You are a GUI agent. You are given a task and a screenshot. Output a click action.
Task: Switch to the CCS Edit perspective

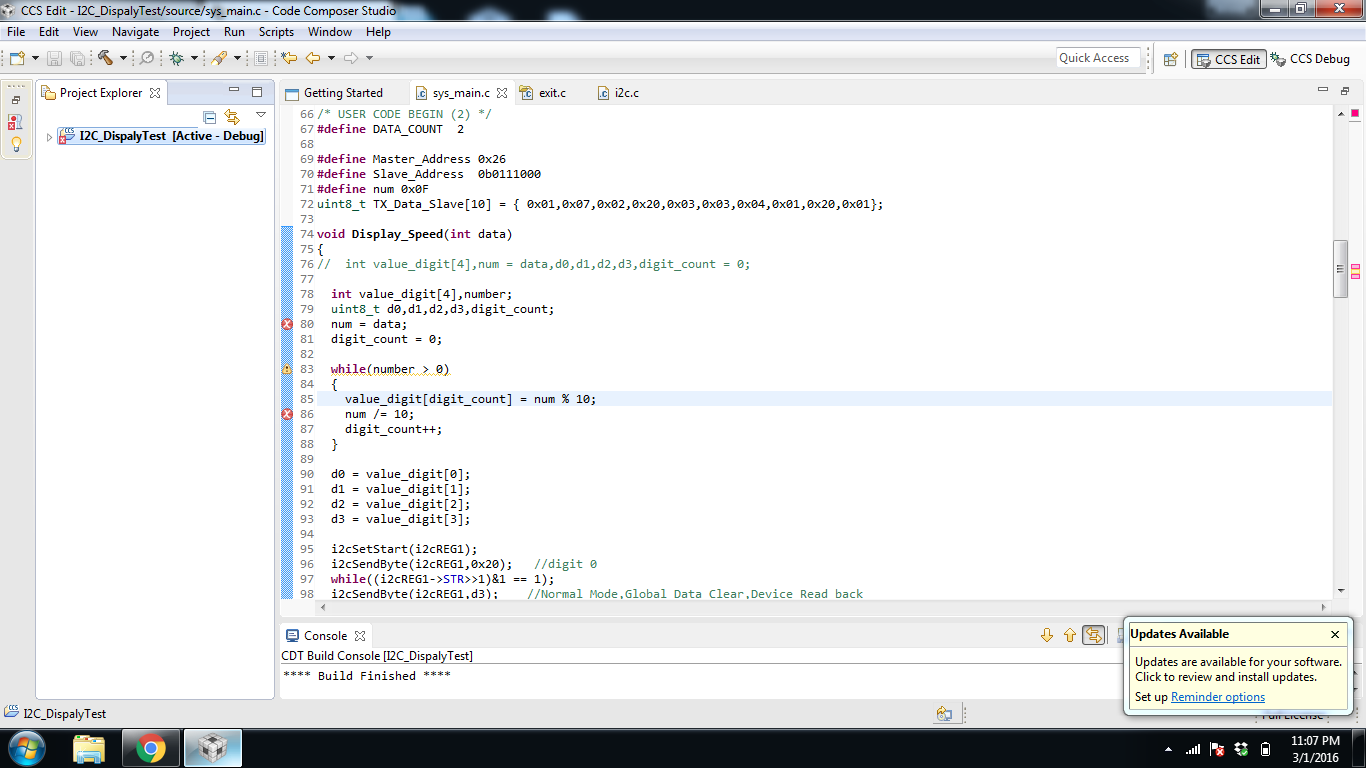point(1228,59)
